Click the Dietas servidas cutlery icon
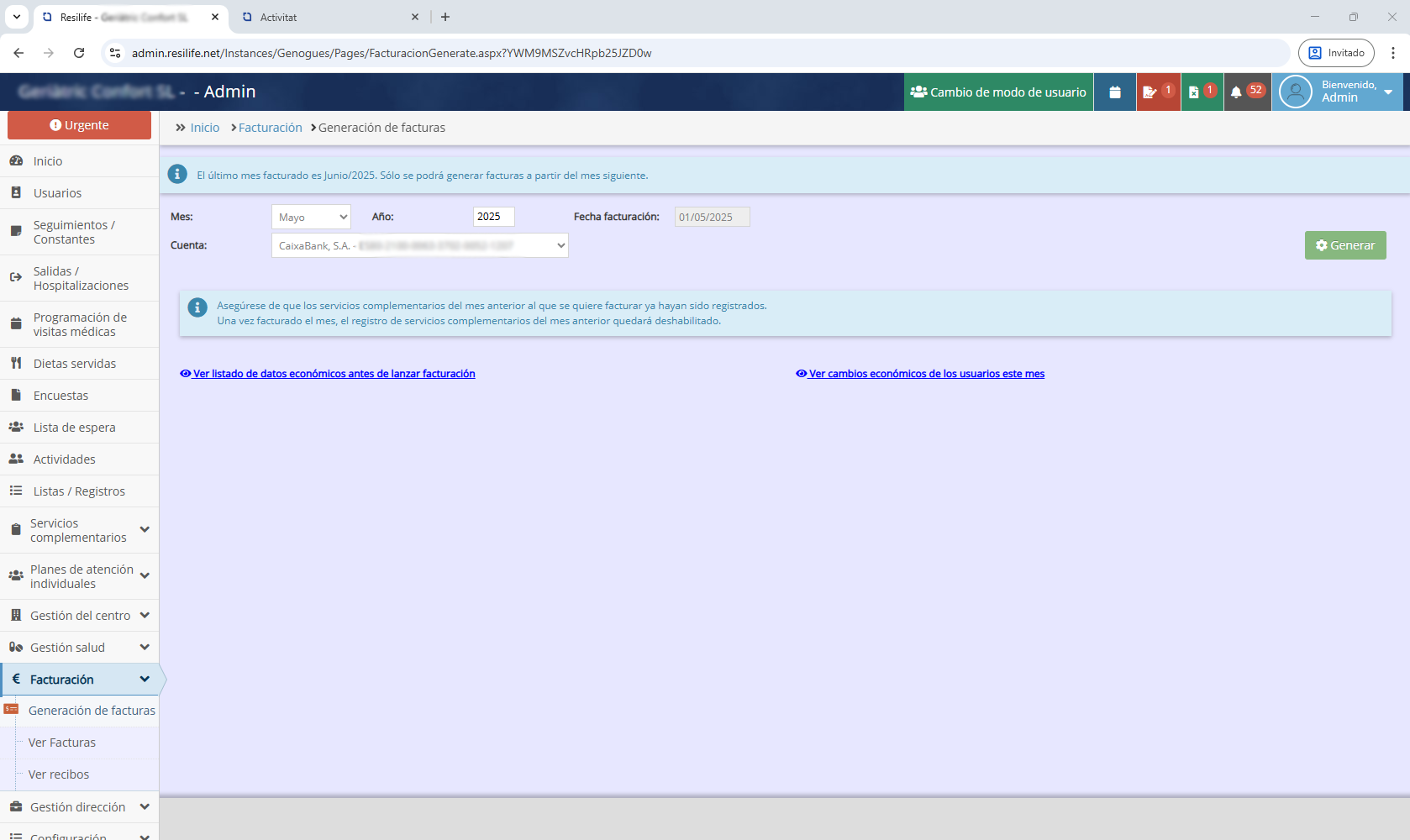Image resolution: width=1410 pixels, height=840 pixels. (x=16, y=363)
